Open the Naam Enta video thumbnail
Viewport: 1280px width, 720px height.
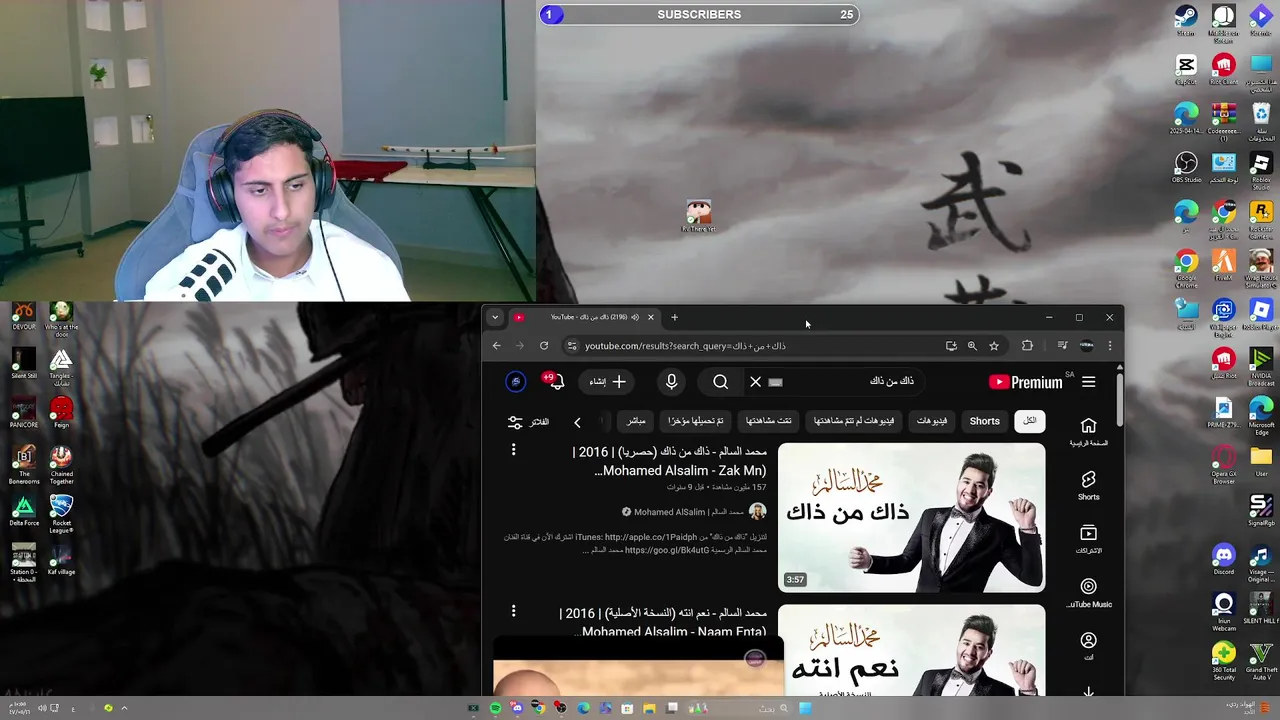pyautogui.click(x=912, y=650)
